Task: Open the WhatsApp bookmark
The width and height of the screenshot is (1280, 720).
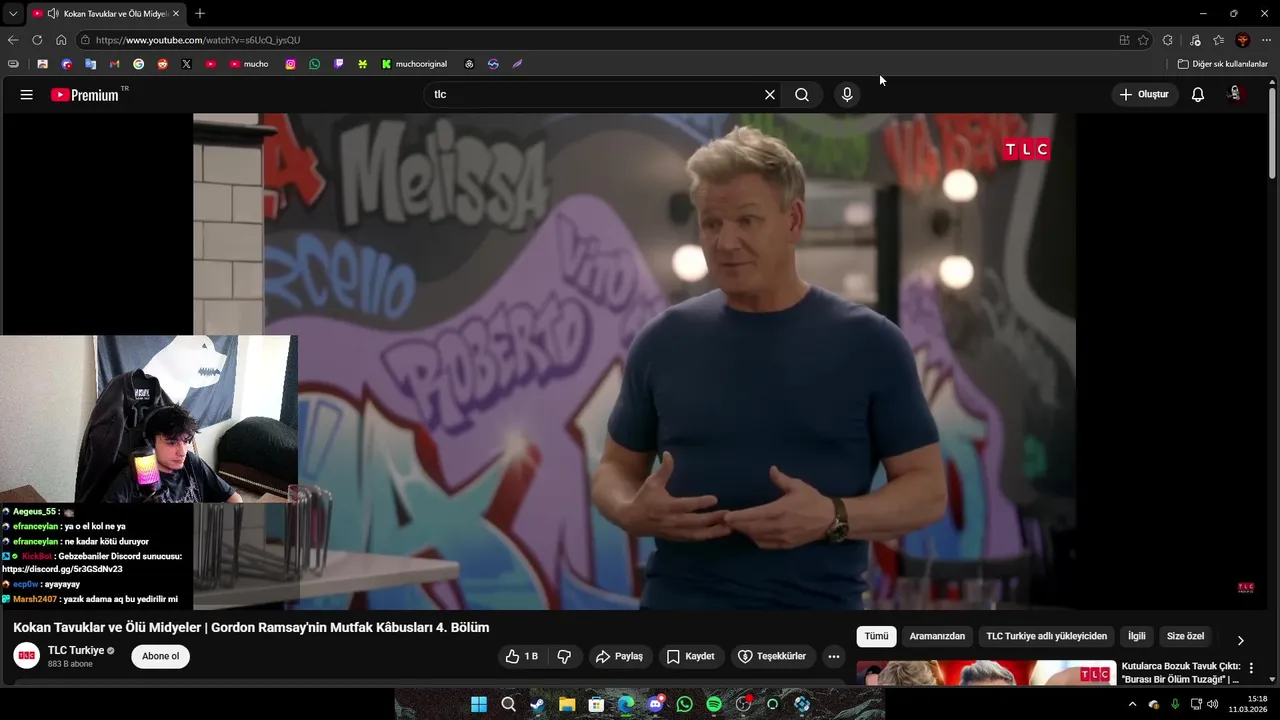Action: tap(315, 64)
